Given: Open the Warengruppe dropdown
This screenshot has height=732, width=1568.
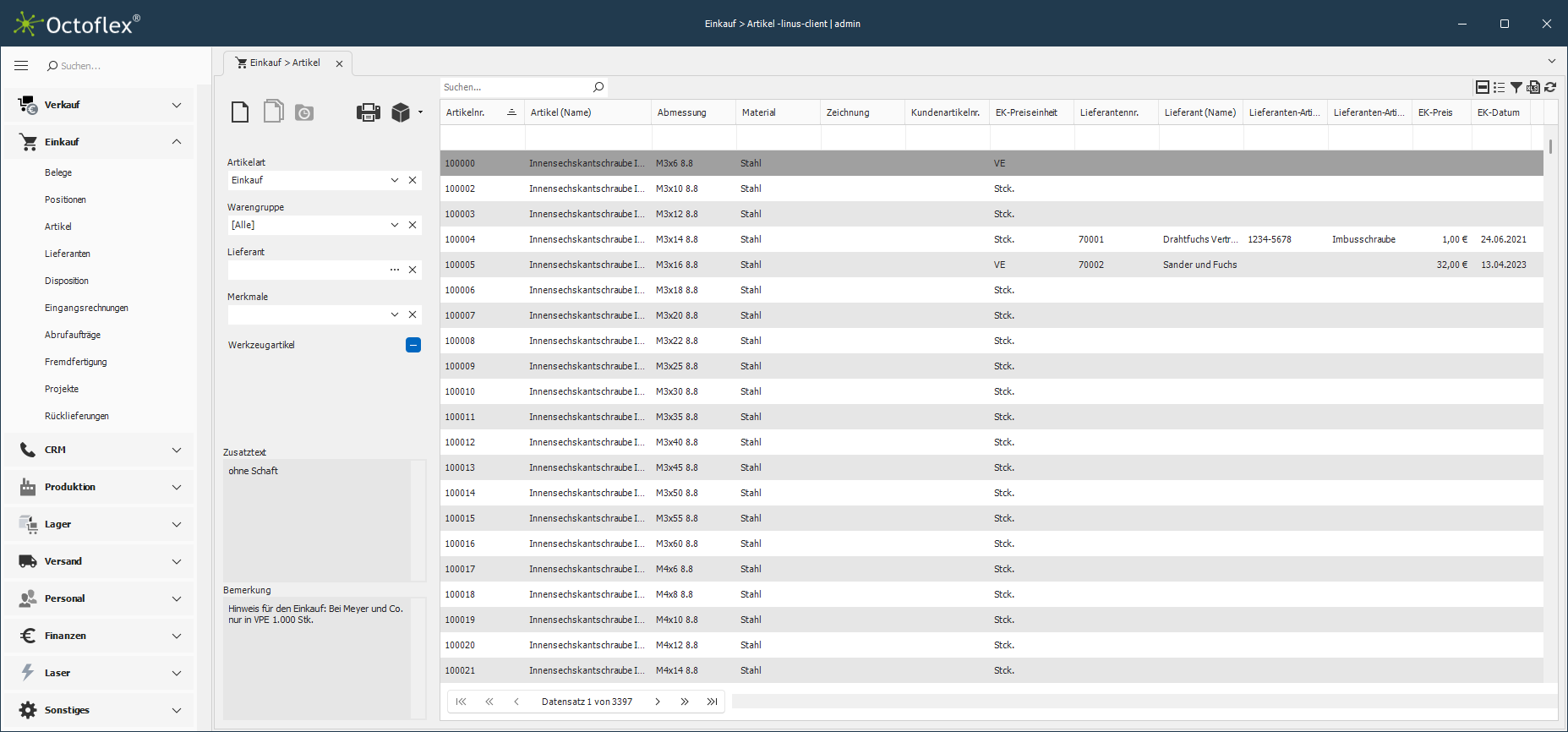Looking at the screenshot, I should click(394, 225).
